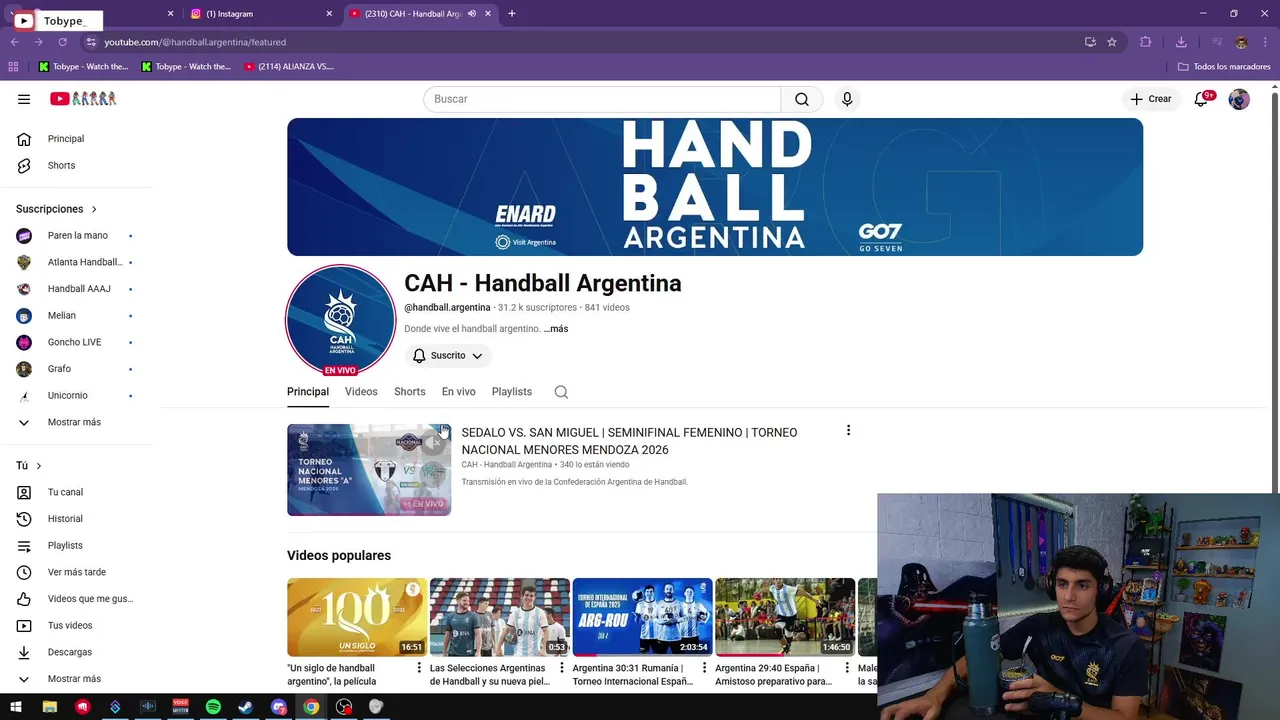The width and height of the screenshot is (1280, 720).
Task: Expand Suscripciones section chevron
Action: click(x=94, y=209)
